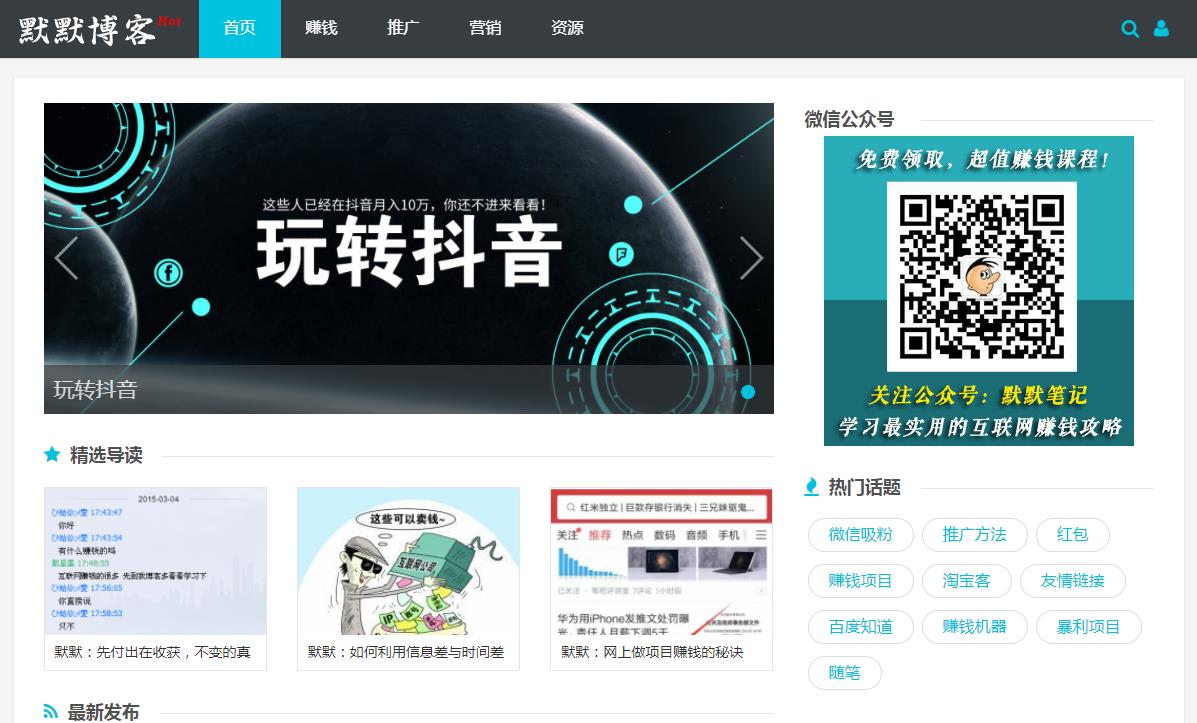This screenshot has height=723, width=1197.
Task: Select the 暴利项目 topic tag
Action: click(1089, 627)
